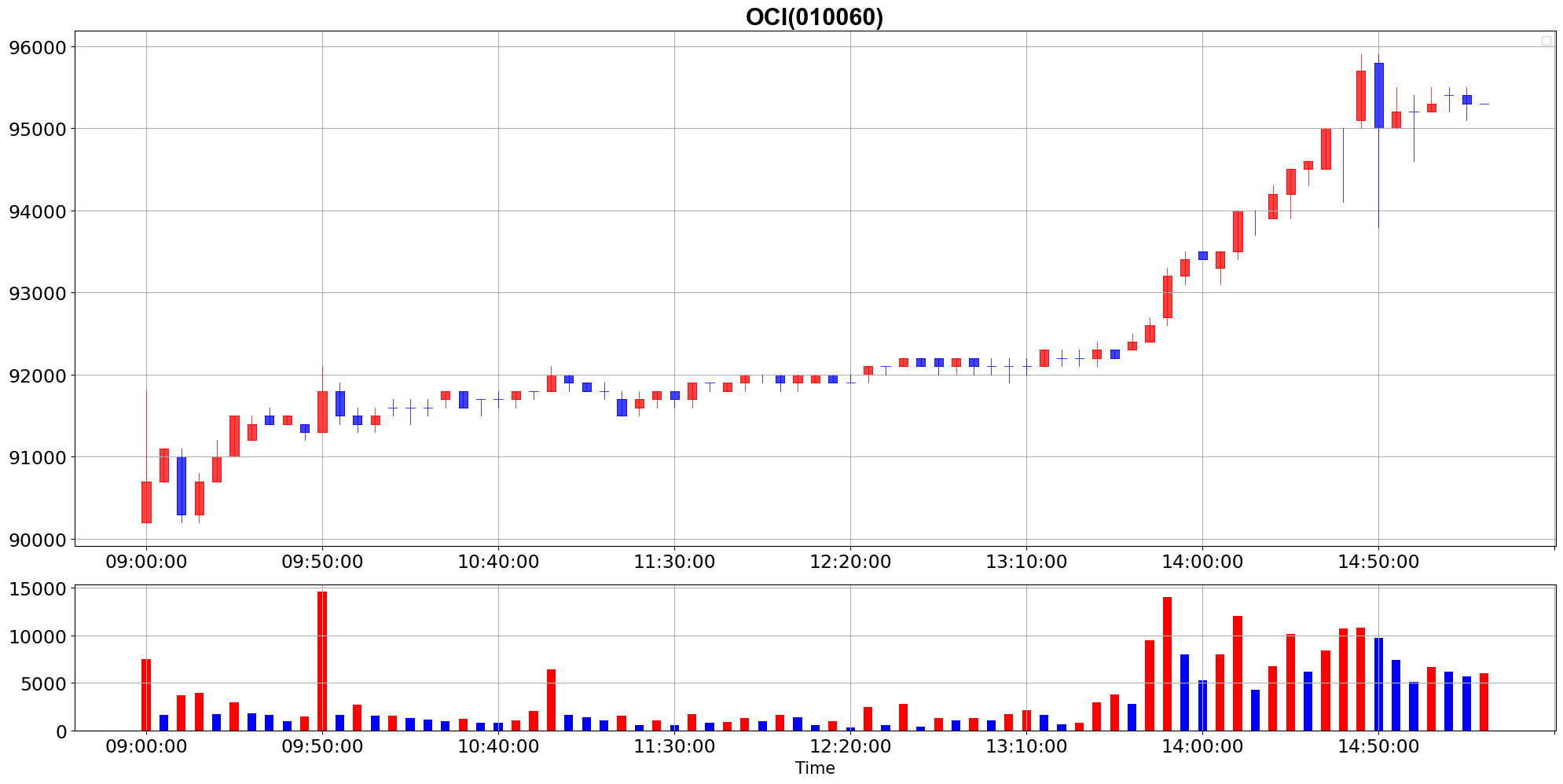This screenshot has width=1563, height=784.
Task: Select 11:30:00 label under the volume chart
Action: pos(674,746)
